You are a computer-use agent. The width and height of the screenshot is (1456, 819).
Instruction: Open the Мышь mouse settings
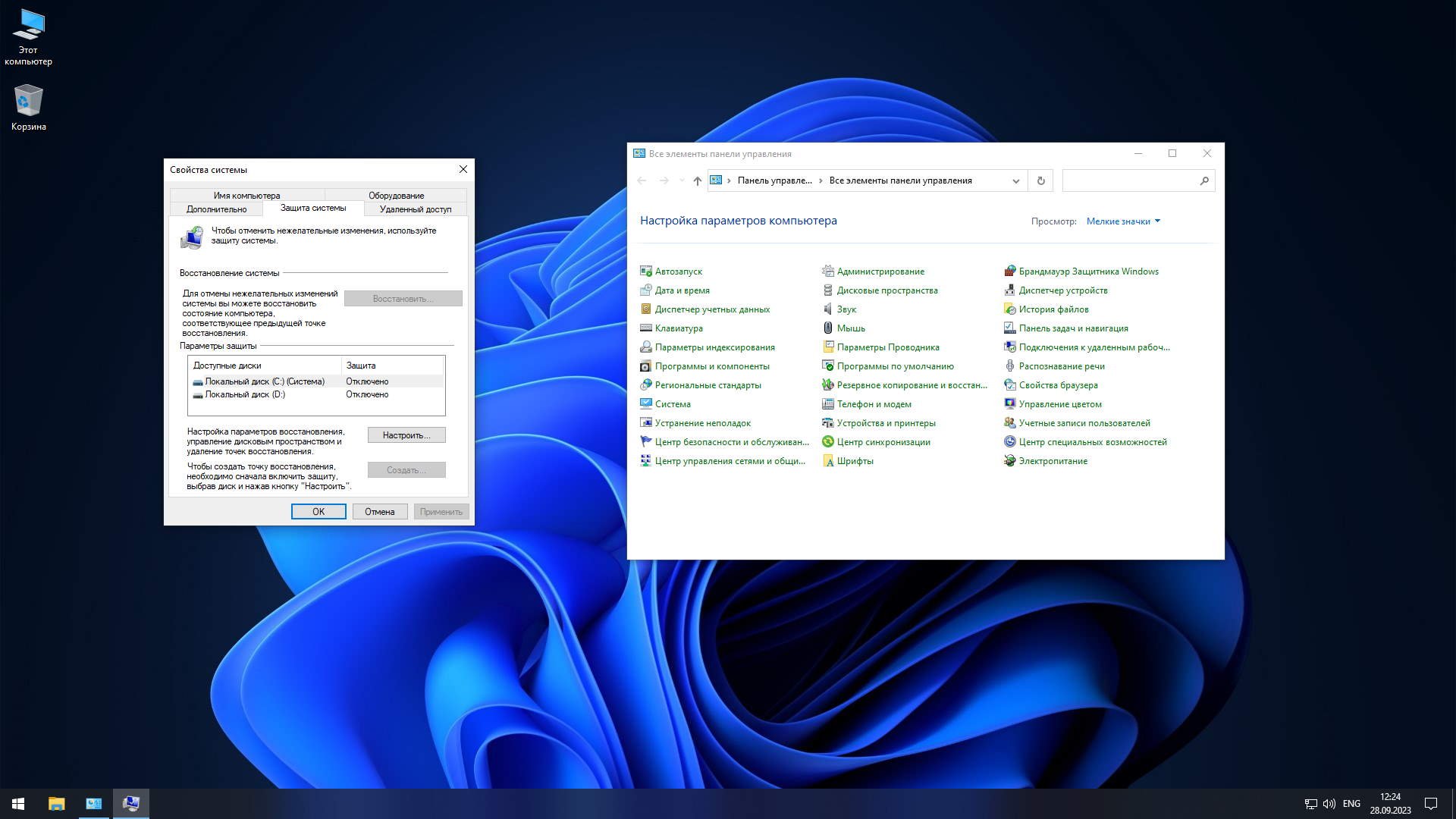(x=850, y=328)
